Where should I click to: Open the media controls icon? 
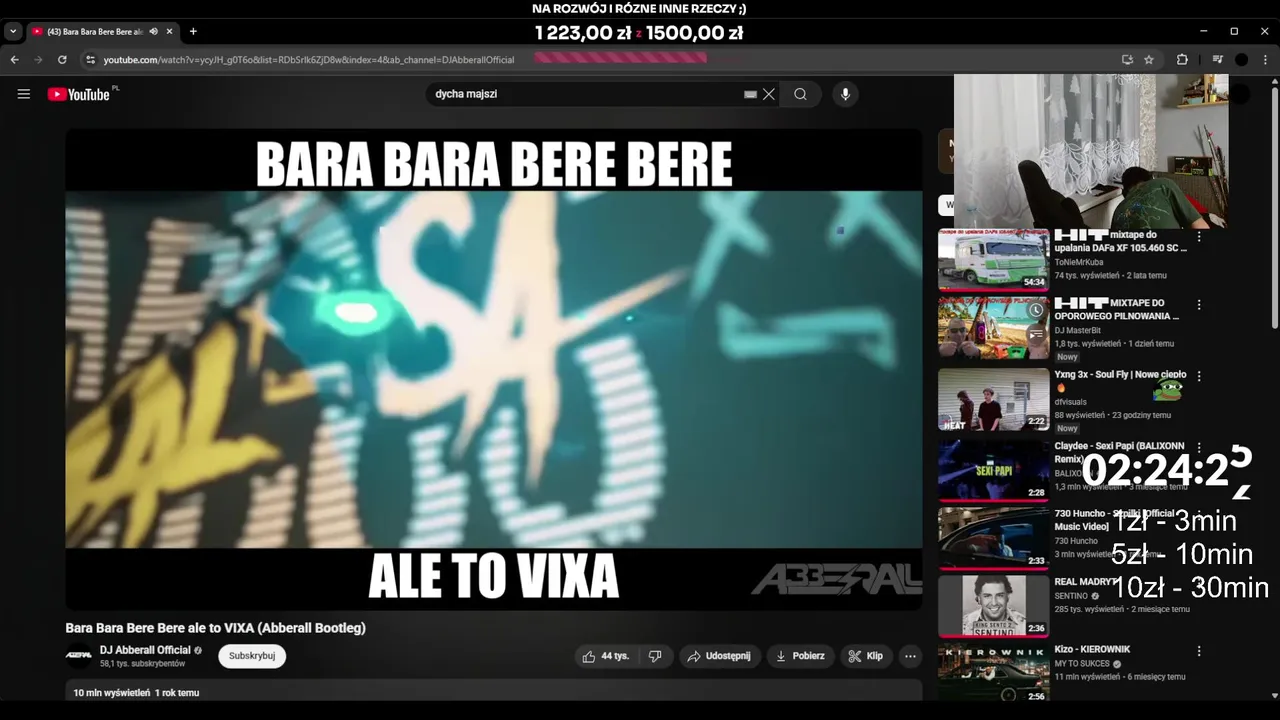[x=1217, y=60]
